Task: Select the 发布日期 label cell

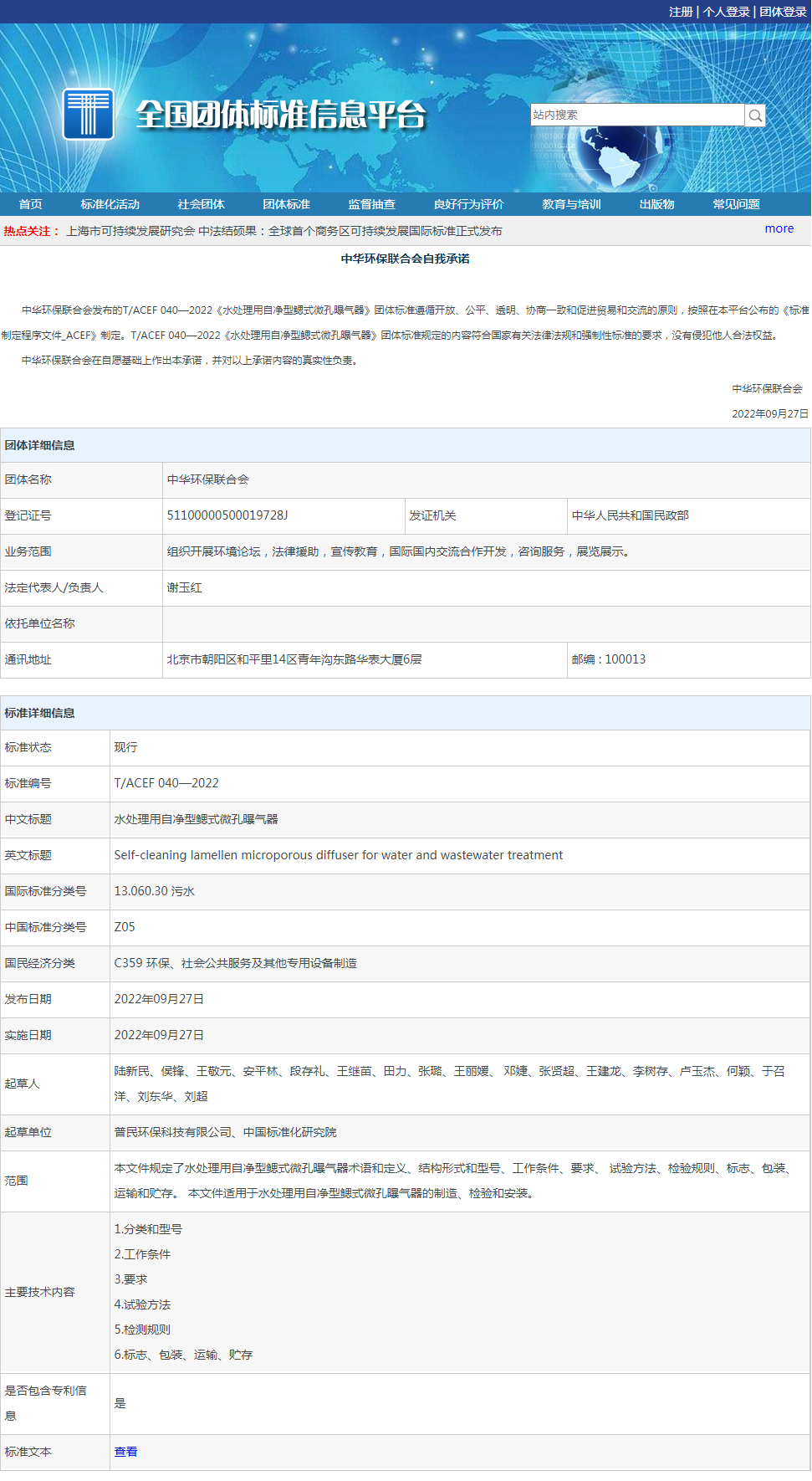Action: [55, 999]
